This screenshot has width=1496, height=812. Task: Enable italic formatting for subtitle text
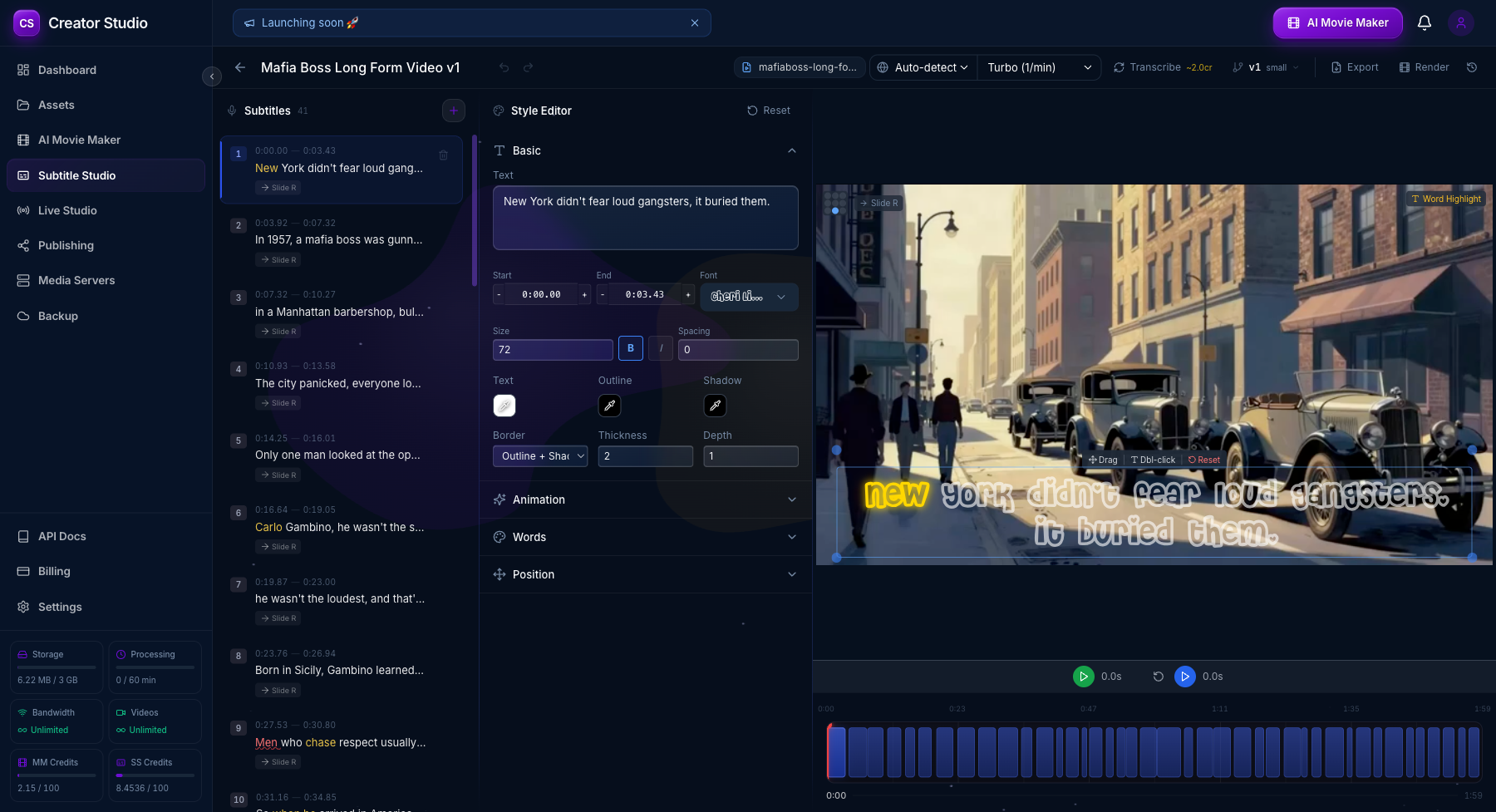pyautogui.click(x=661, y=348)
